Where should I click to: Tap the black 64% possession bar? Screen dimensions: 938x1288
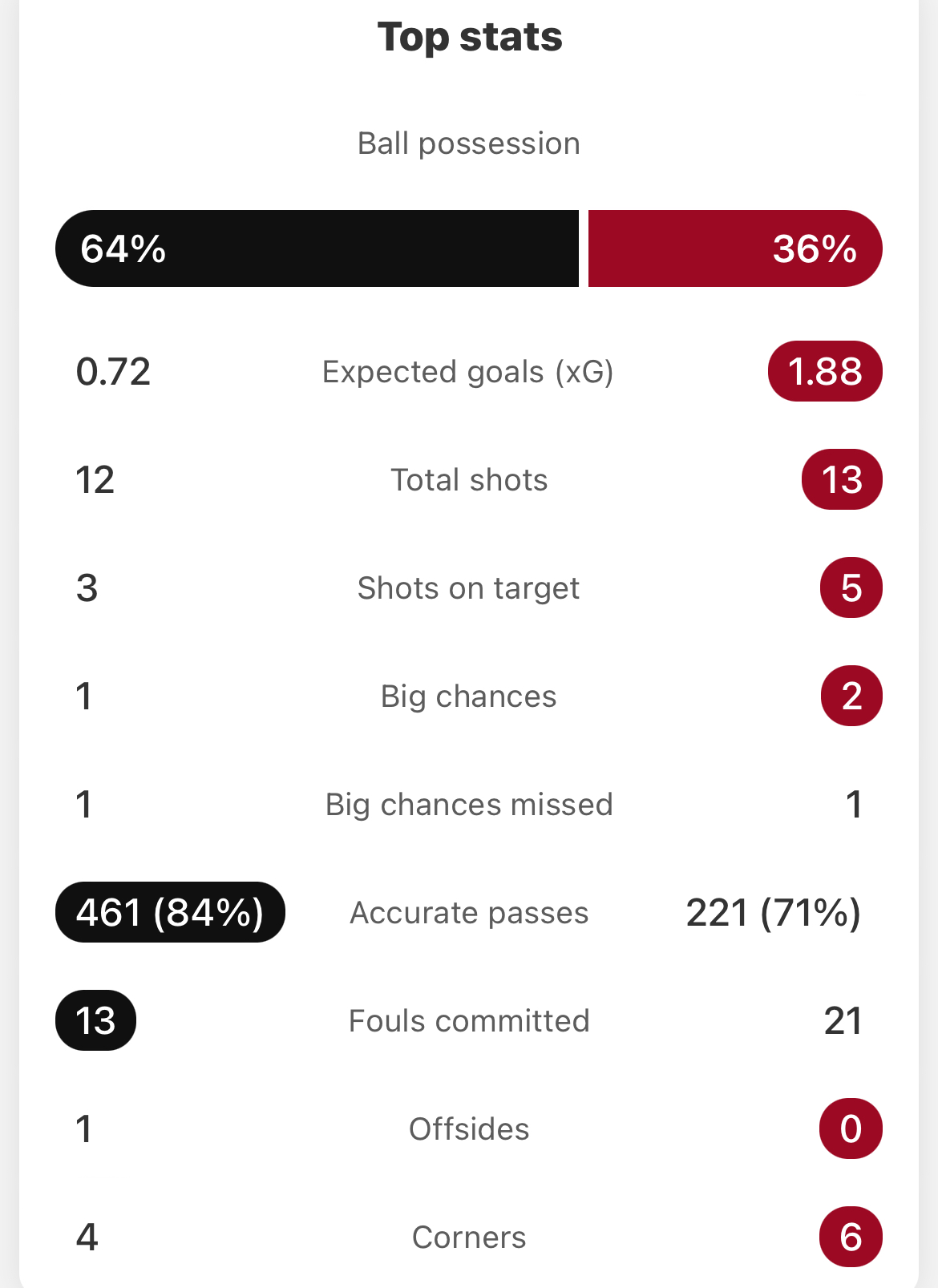[317, 248]
